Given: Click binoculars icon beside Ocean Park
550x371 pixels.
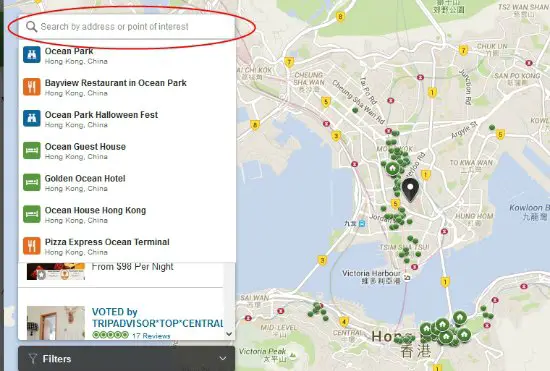Looking at the screenshot, I should (x=32, y=55).
